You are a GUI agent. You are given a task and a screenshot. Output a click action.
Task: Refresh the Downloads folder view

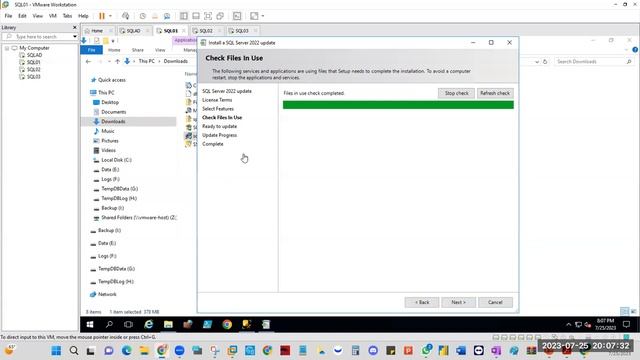click(x=545, y=62)
